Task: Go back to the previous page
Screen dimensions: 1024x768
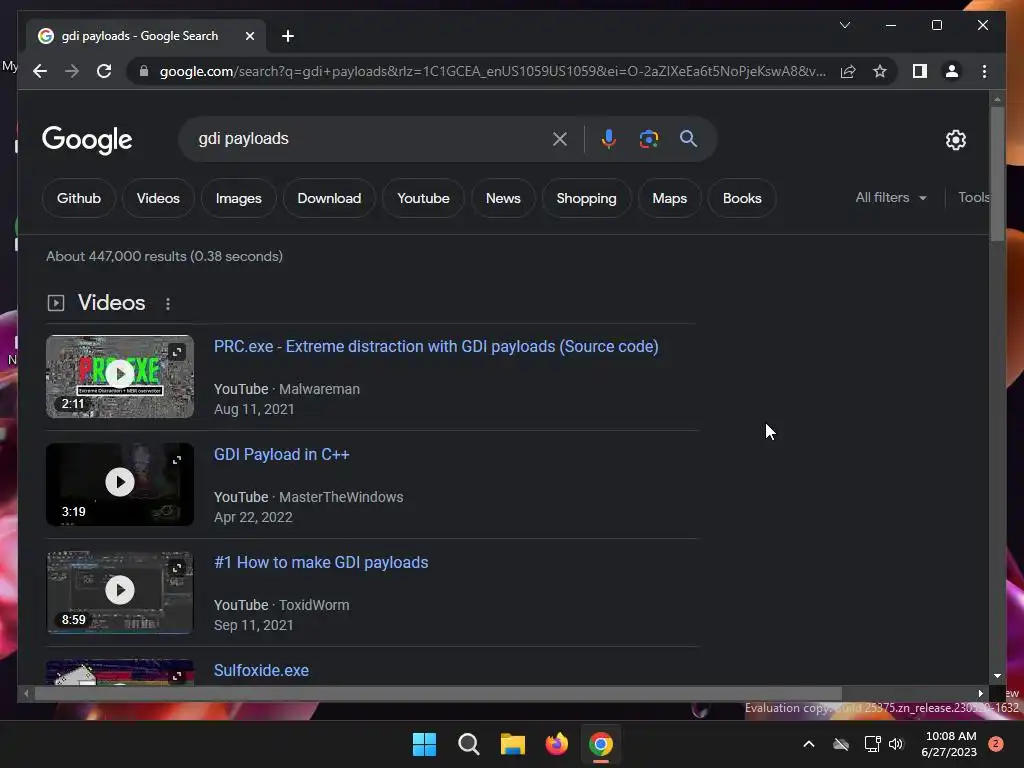Action: (x=40, y=71)
